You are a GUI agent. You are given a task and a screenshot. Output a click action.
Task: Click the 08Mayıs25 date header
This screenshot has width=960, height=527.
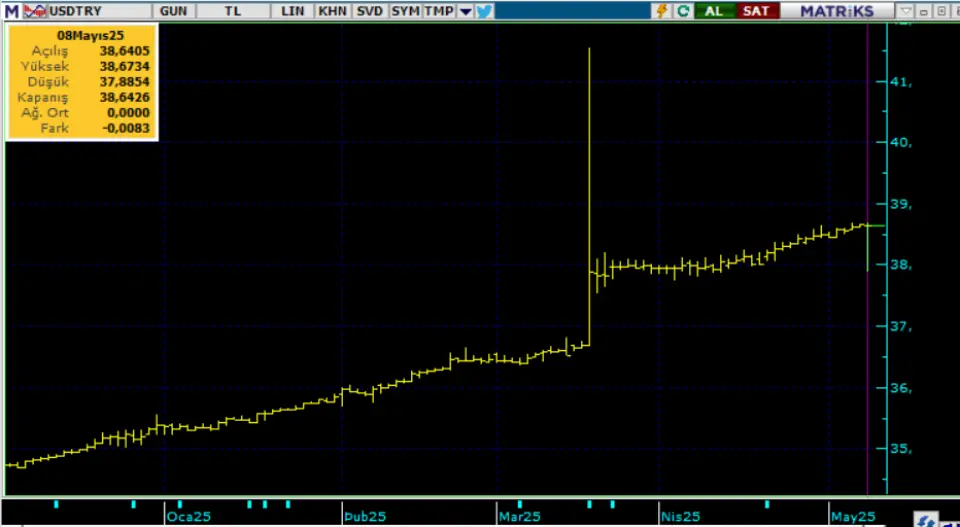click(x=90, y=36)
